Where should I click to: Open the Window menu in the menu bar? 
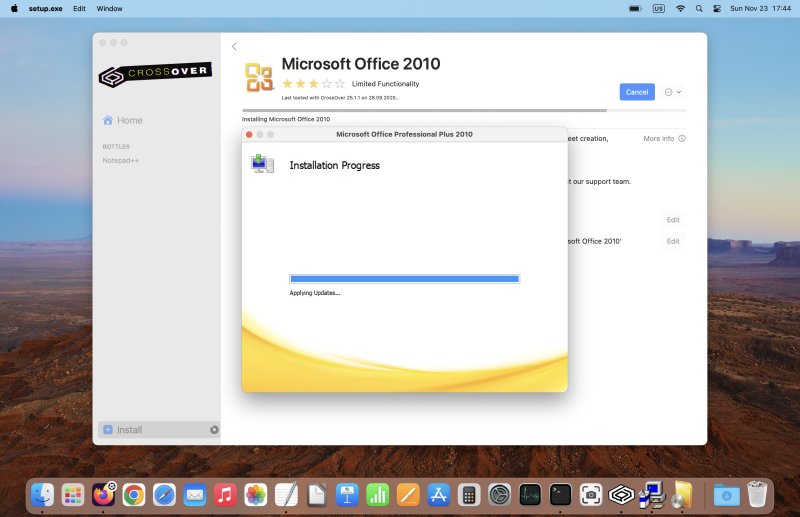point(110,8)
